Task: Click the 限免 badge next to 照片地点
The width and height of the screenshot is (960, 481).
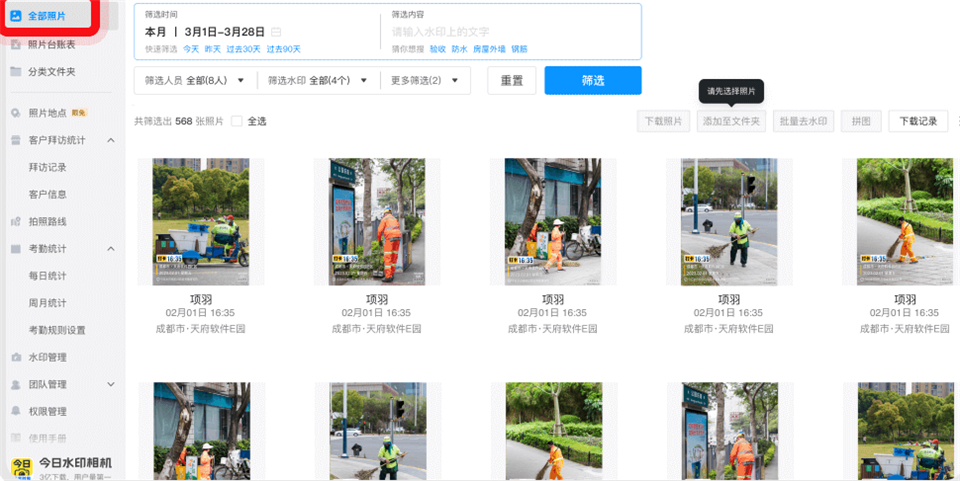Action: pos(79,113)
